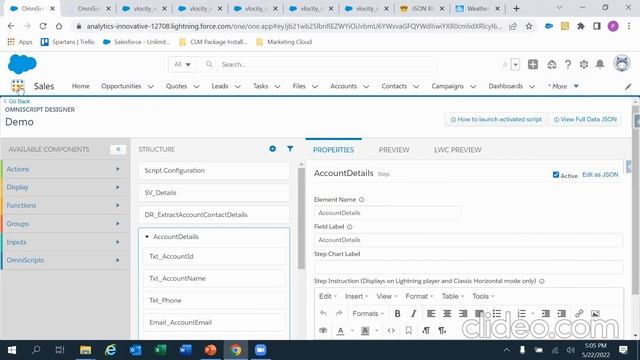Select DR_ExtractAccountContactDetails in Structure

click(x=214, y=215)
